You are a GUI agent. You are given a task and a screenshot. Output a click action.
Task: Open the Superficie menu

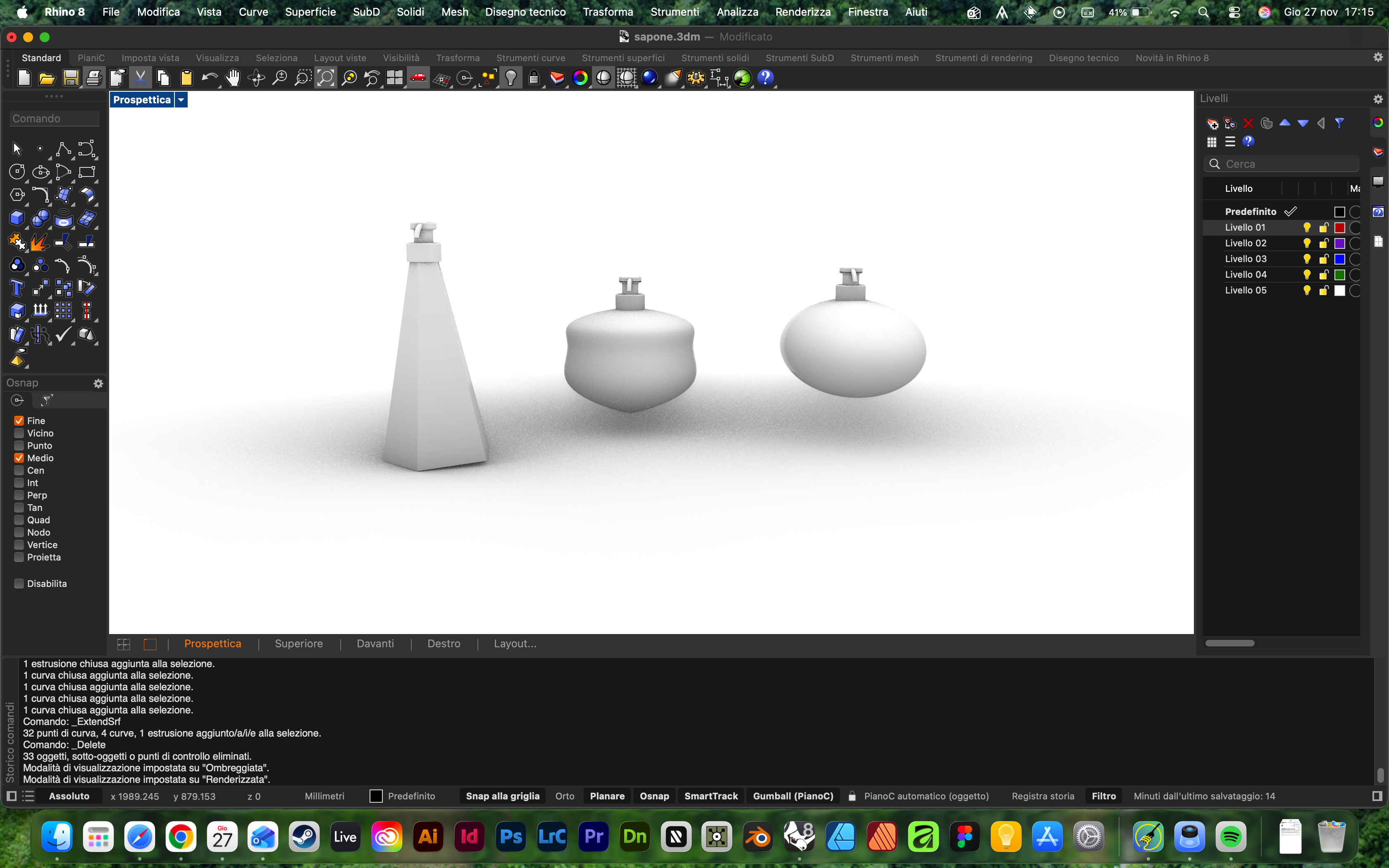coord(310,12)
